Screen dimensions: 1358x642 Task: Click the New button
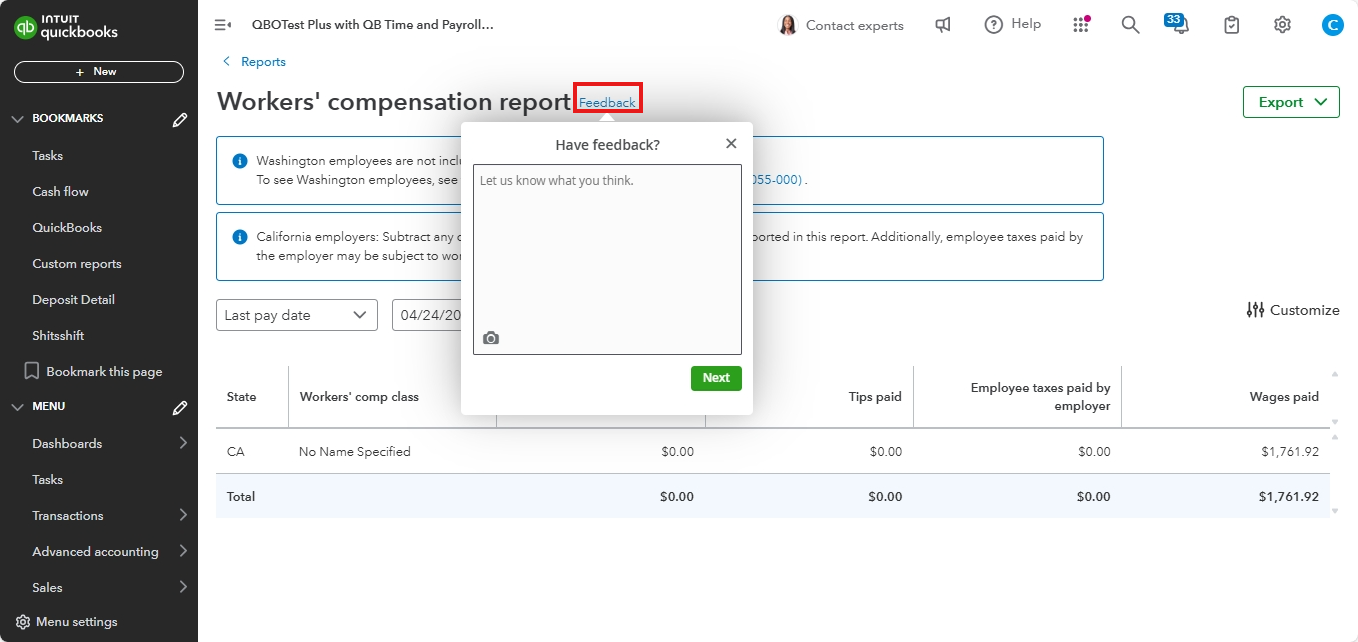(x=99, y=72)
